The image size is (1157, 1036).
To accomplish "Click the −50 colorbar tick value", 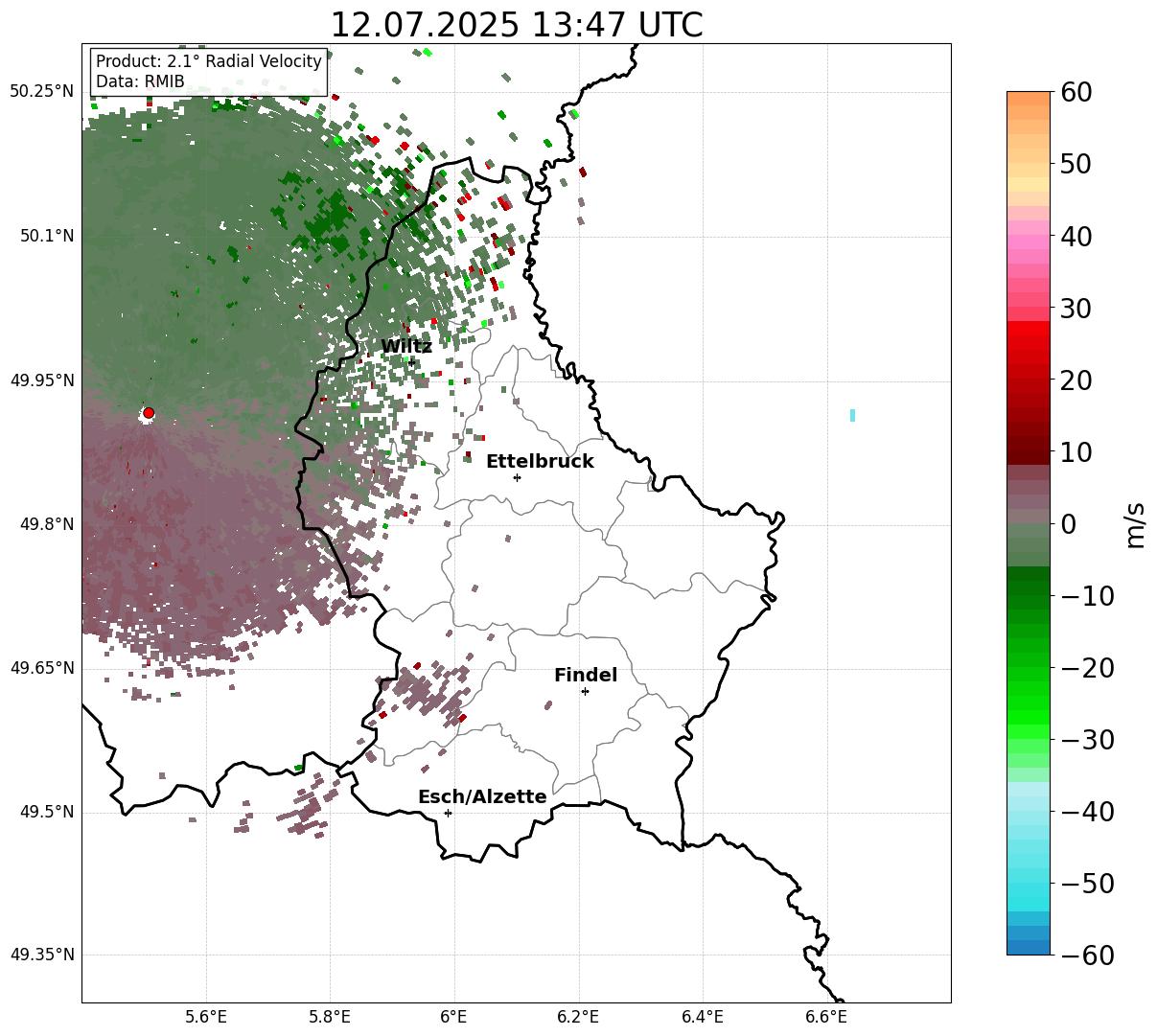I will click(1086, 883).
